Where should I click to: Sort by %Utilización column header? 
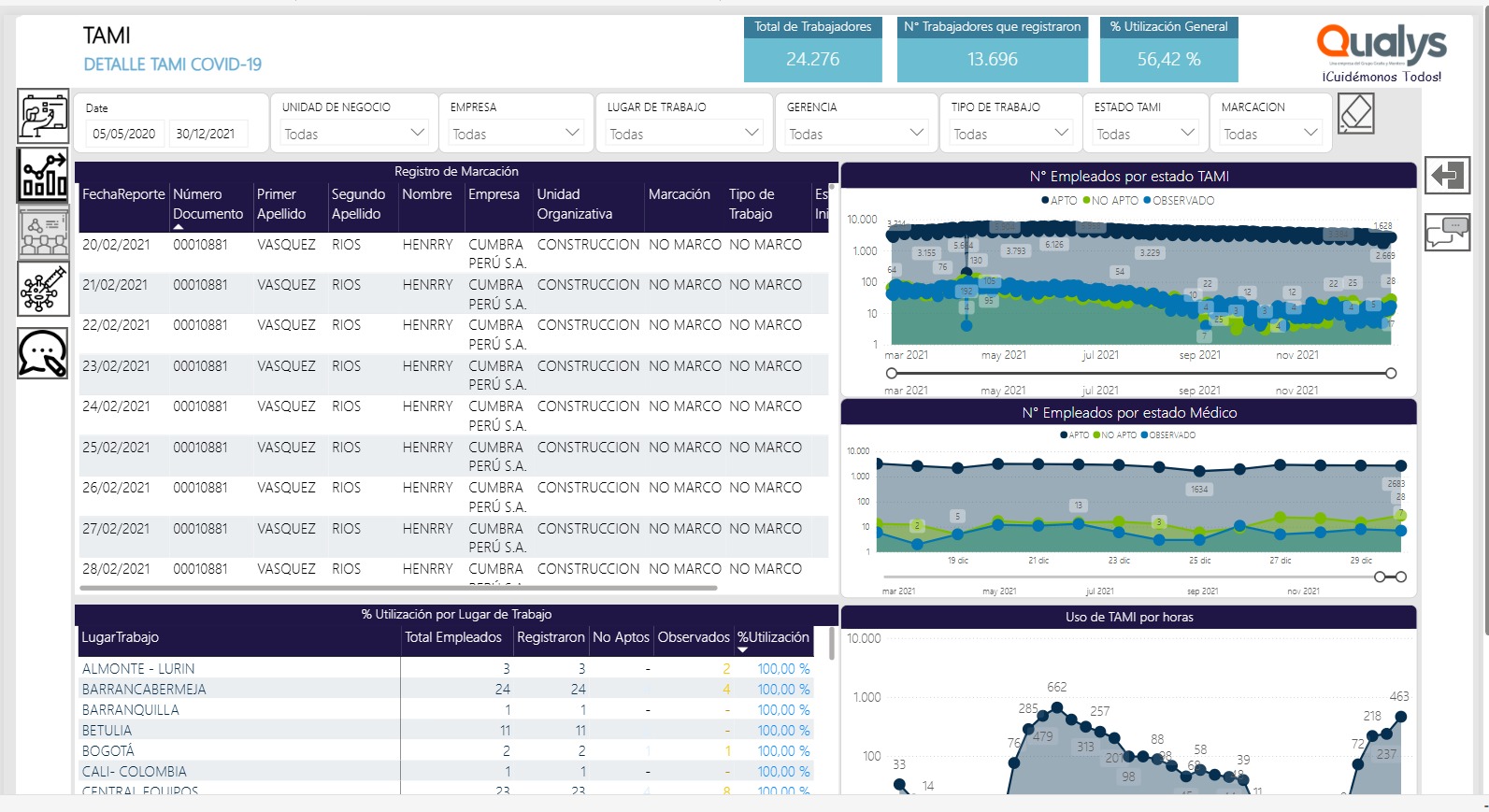pyautogui.click(x=773, y=637)
